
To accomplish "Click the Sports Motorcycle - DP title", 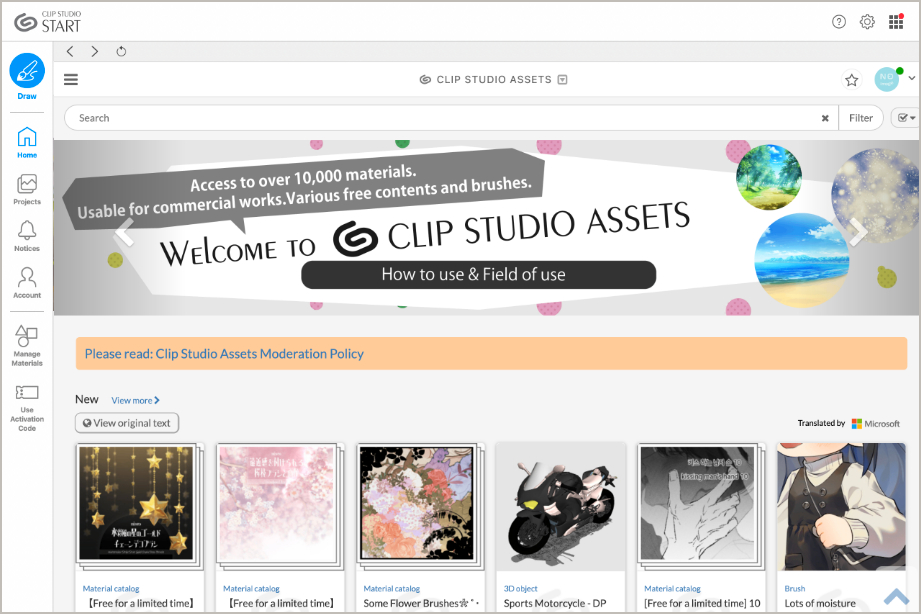I will pyautogui.click(x=555, y=603).
